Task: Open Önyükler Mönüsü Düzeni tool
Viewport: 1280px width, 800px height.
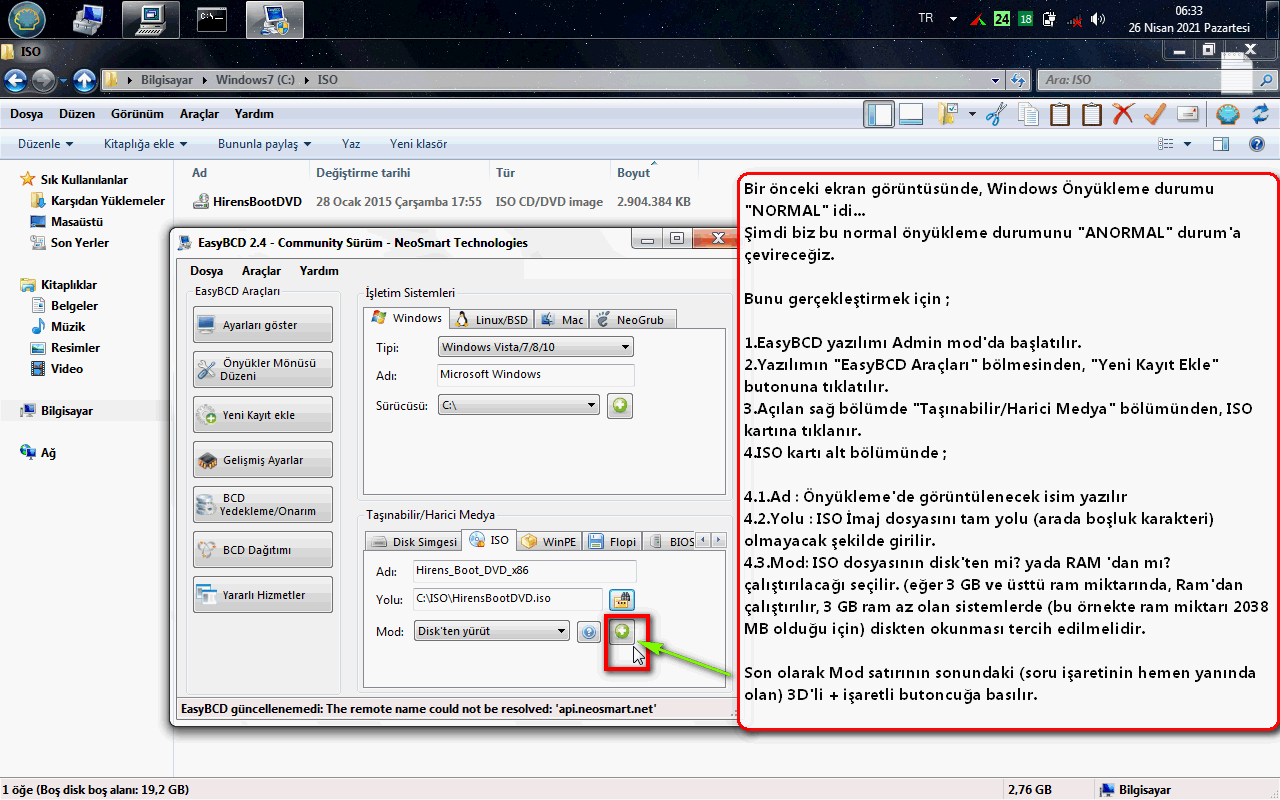Action: coord(263,369)
